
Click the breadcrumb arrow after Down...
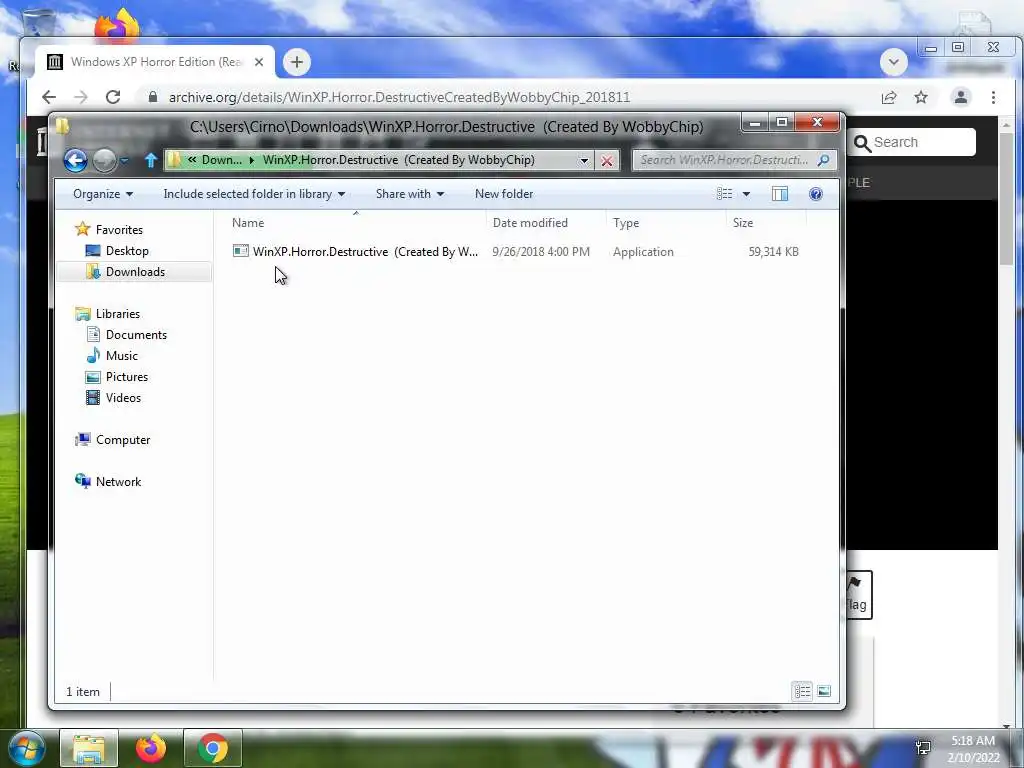click(x=251, y=160)
